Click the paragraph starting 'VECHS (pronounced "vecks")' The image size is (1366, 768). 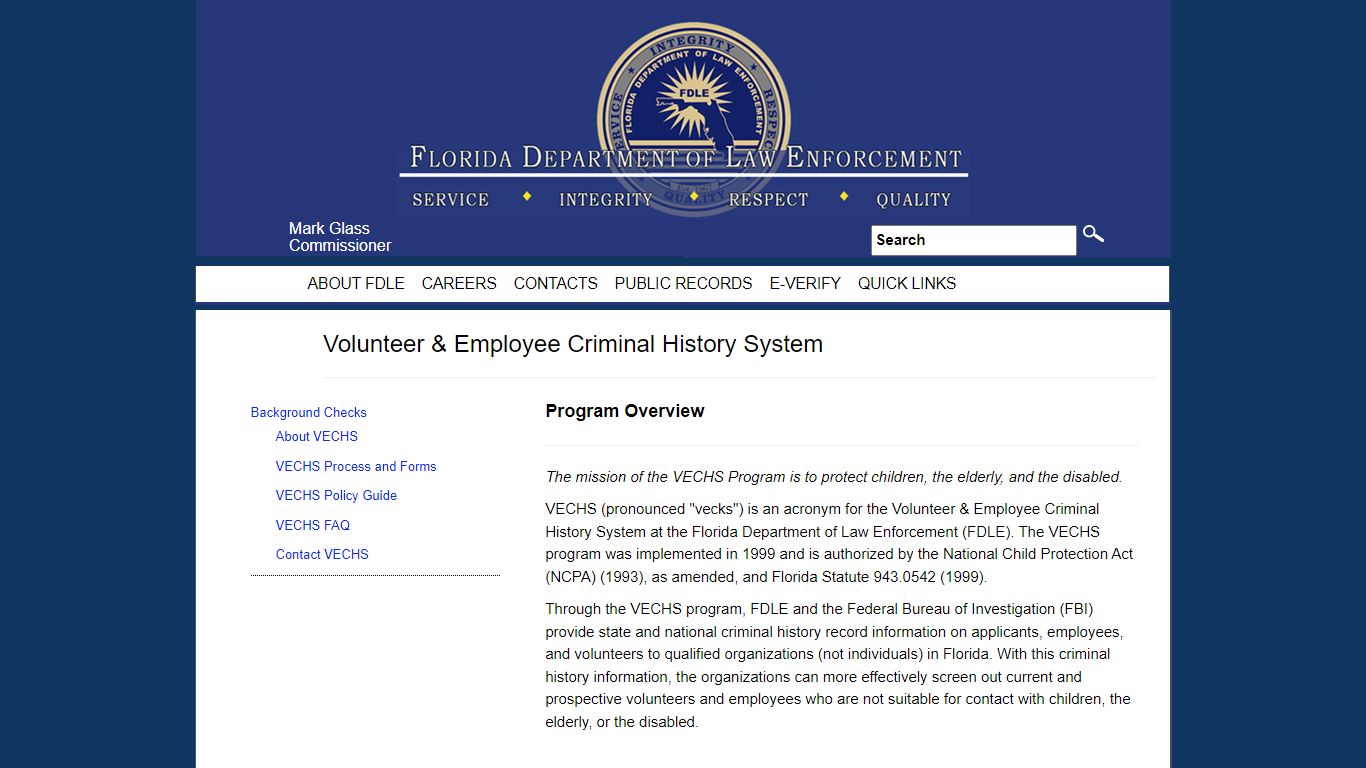click(x=839, y=543)
